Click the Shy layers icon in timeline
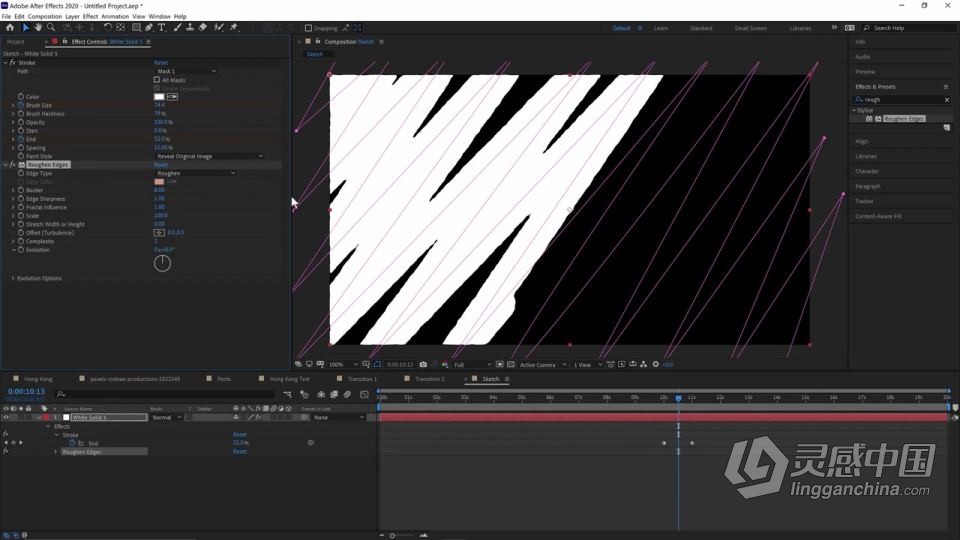Screen dimensions: 960x540 point(321,394)
